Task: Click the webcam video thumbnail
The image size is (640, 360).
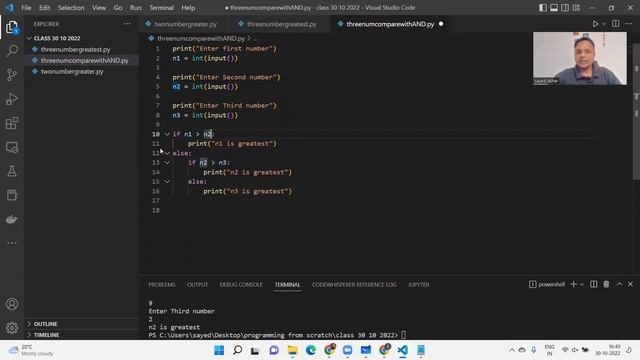Action: (x=580, y=58)
